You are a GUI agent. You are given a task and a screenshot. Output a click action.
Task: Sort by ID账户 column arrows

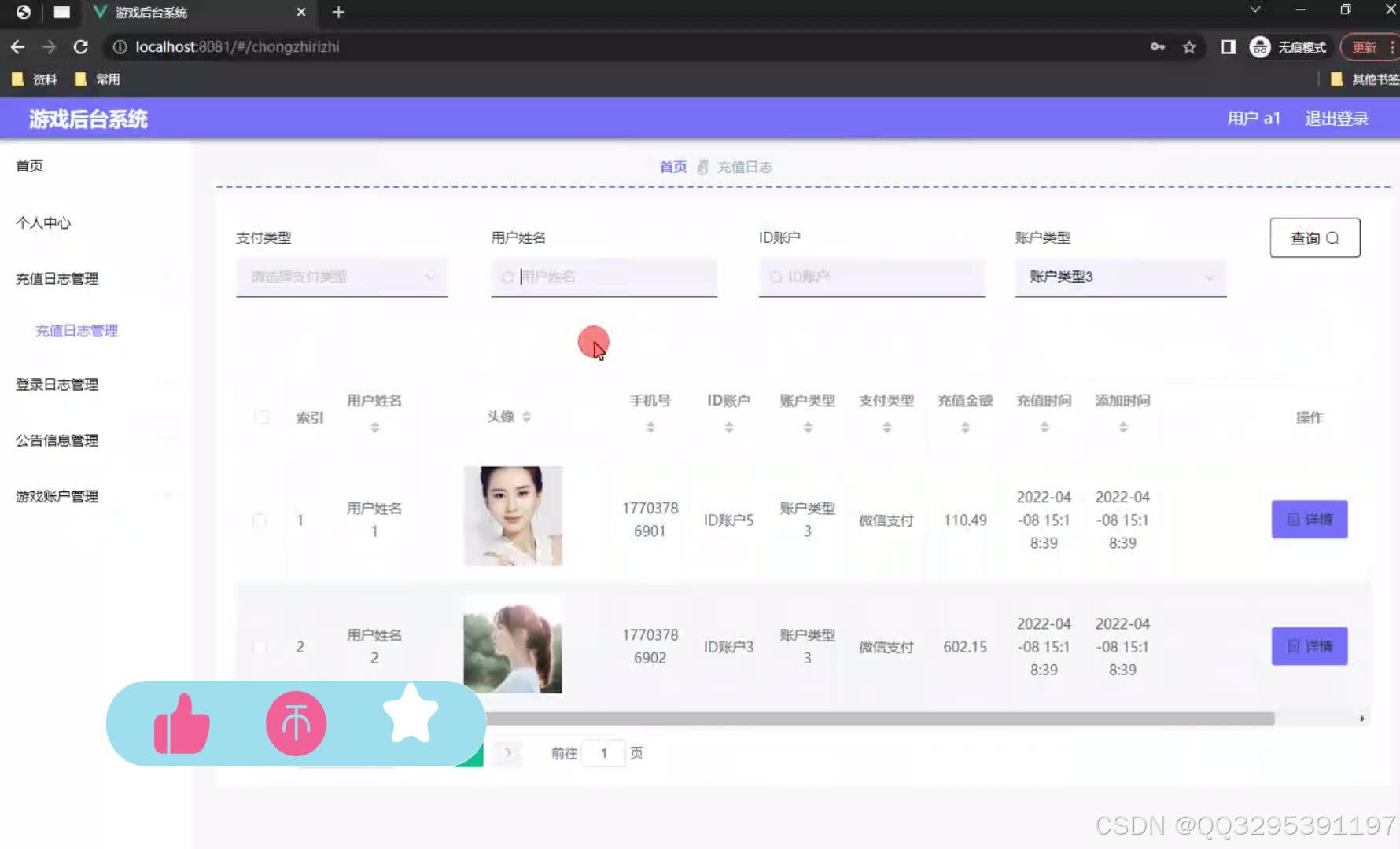point(729,428)
